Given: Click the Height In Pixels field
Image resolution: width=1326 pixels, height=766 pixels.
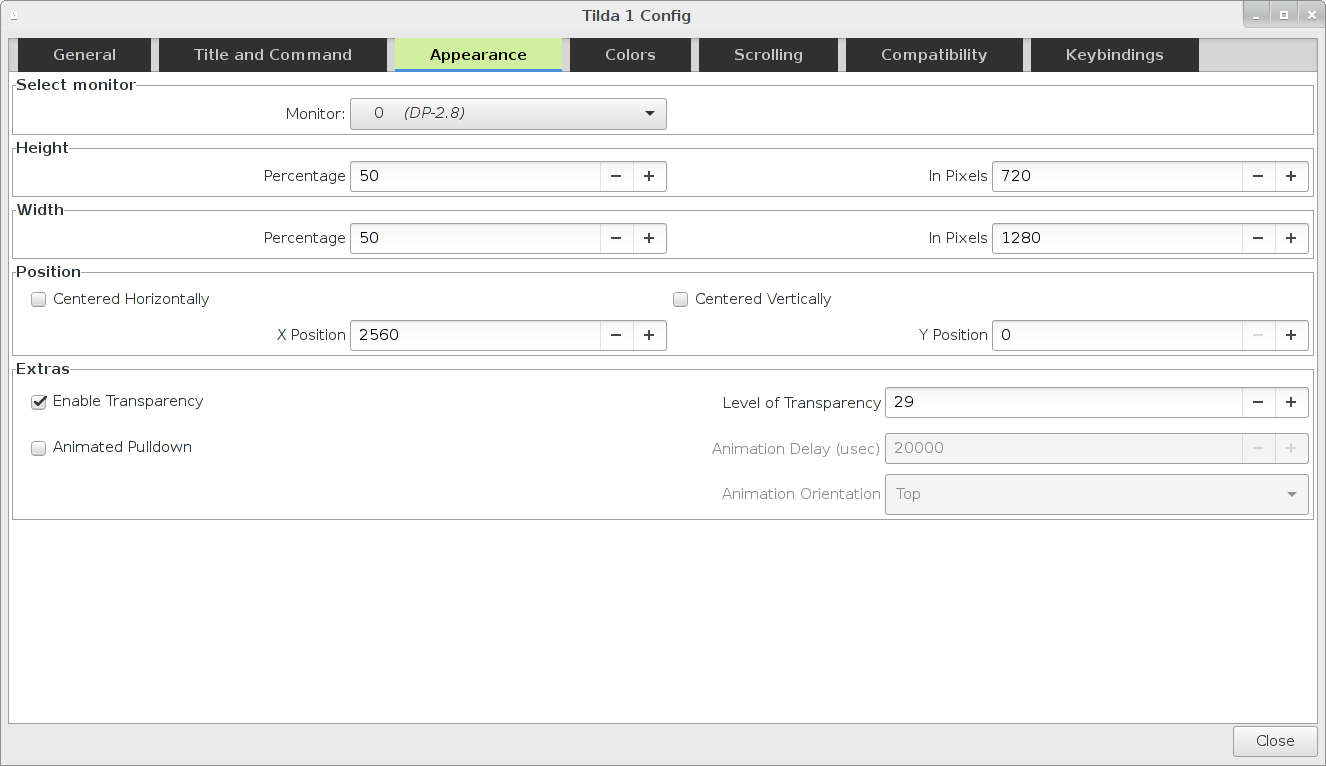Looking at the screenshot, I should (1117, 176).
